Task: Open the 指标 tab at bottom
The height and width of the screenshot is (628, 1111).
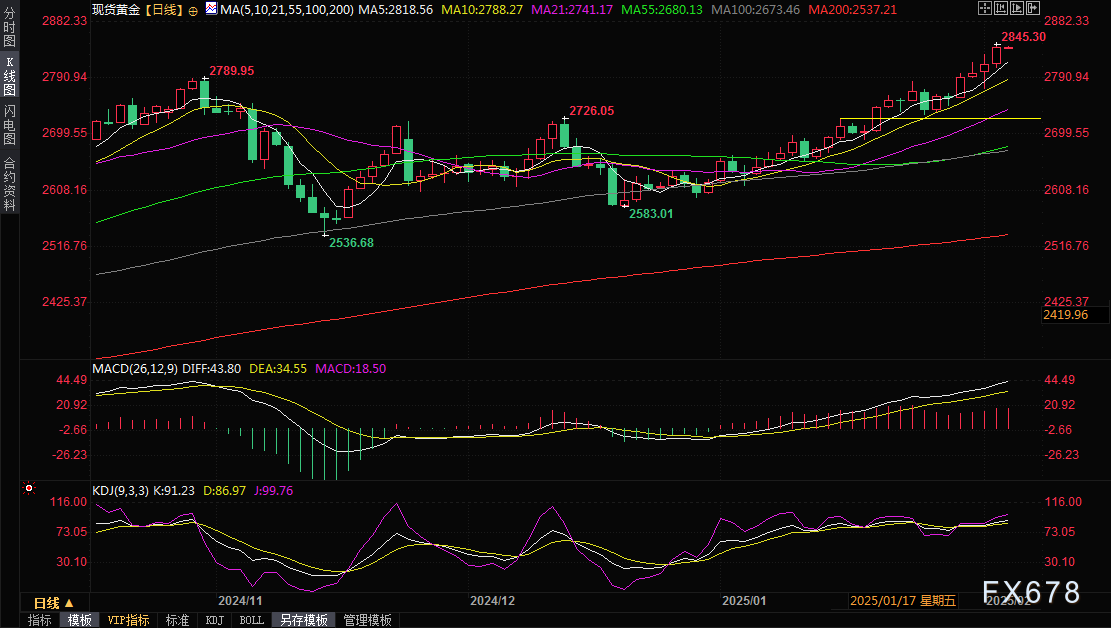Action: 40,620
